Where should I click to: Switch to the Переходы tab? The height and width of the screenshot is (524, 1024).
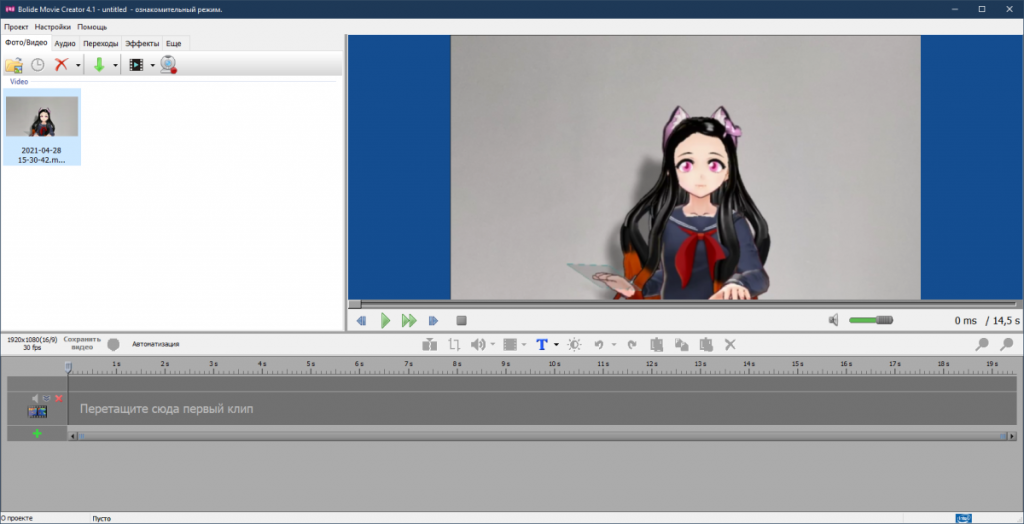(101, 44)
